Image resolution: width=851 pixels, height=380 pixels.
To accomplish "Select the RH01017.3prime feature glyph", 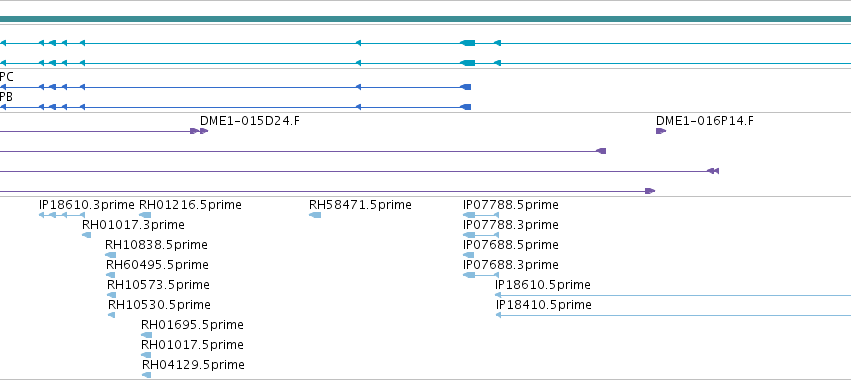I will pyautogui.click(x=87, y=235).
